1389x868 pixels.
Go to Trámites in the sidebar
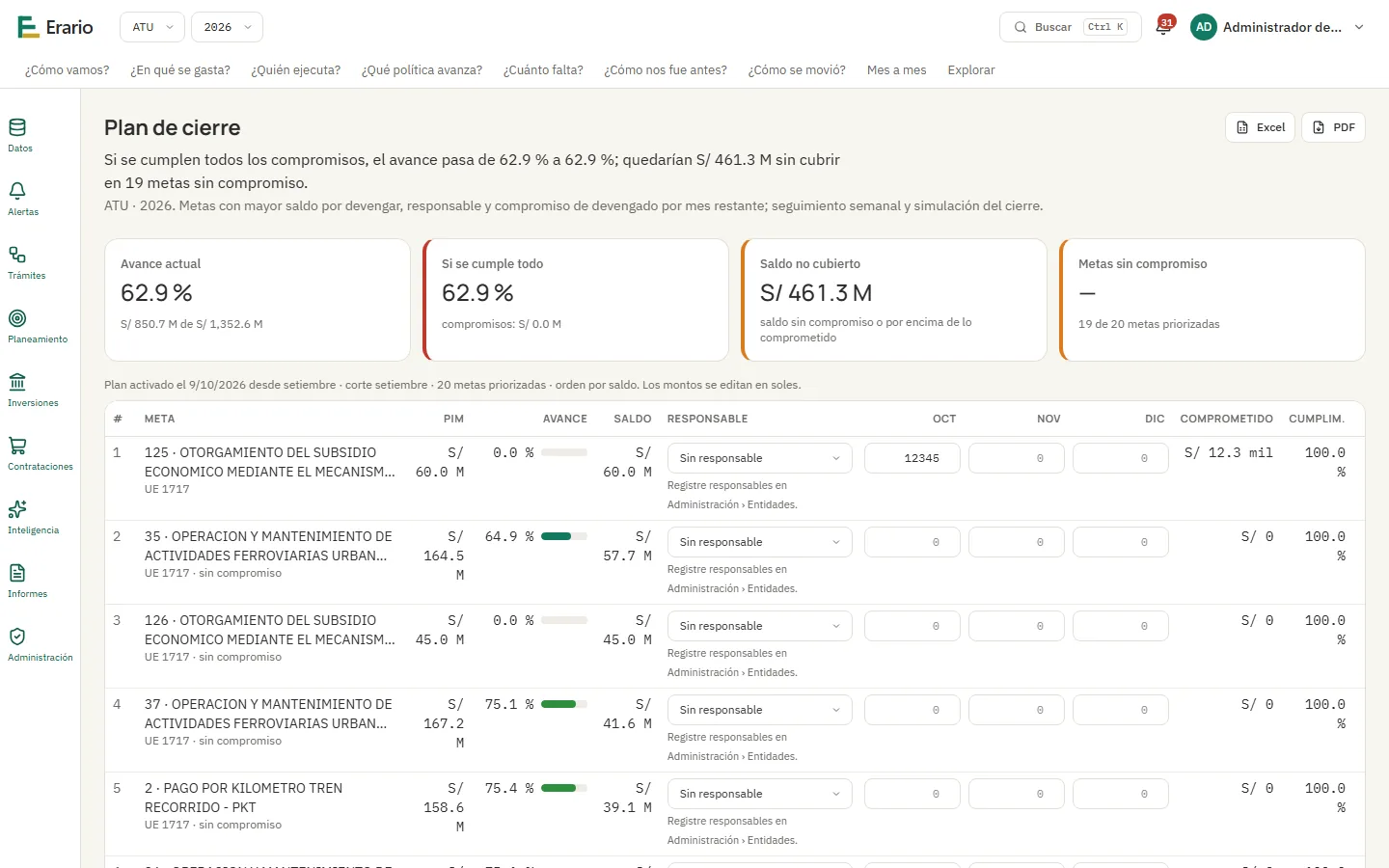tap(26, 262)
